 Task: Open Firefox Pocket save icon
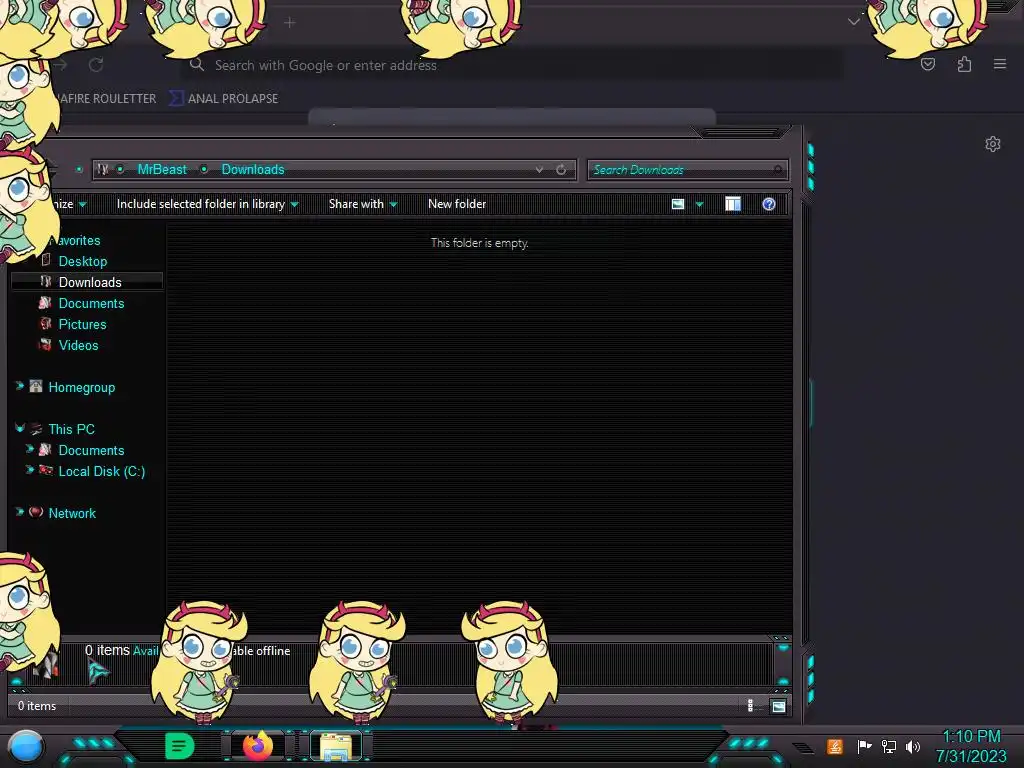[x=927, y=64]
